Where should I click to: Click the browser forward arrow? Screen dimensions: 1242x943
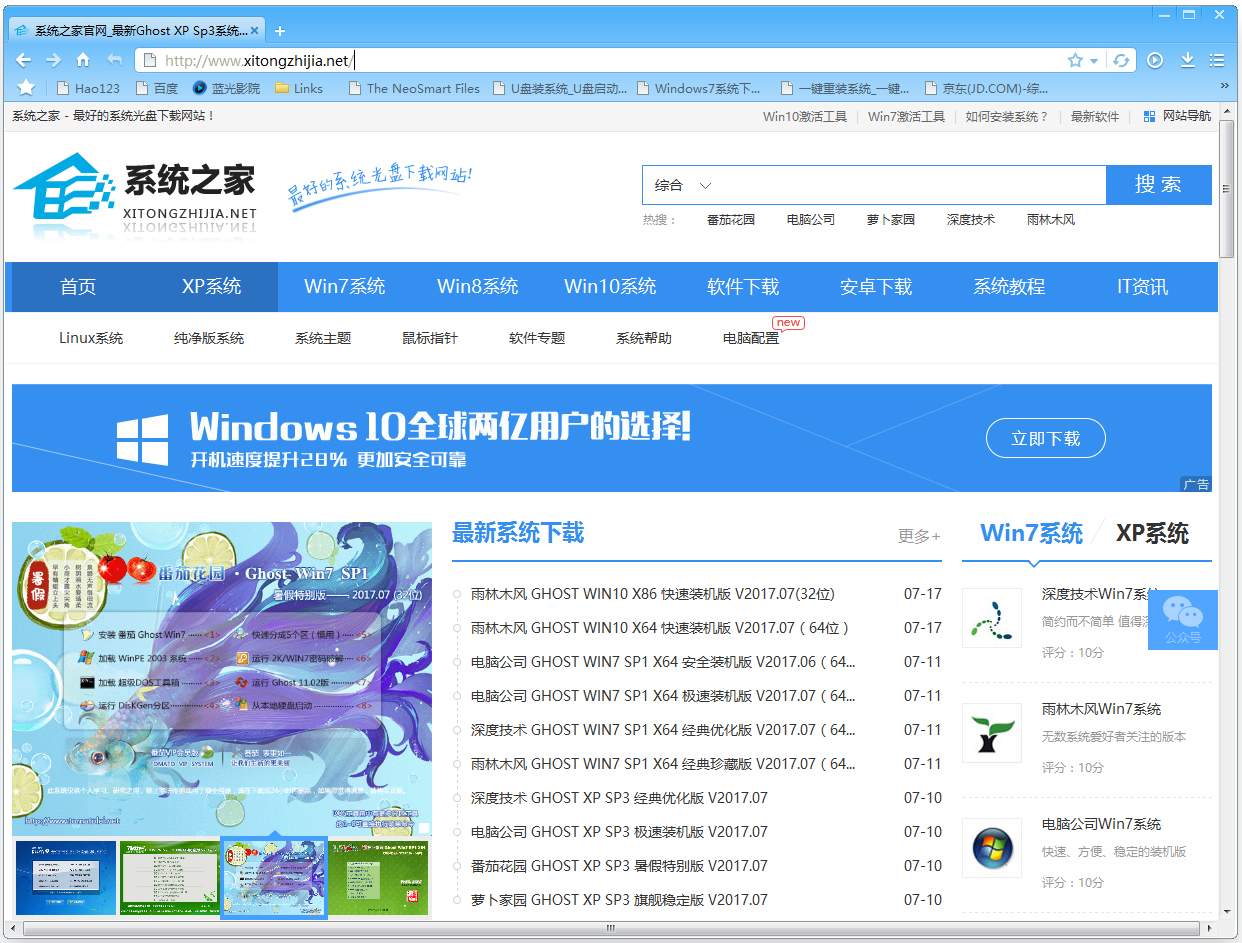pyautogui.click(x=54, y=60)
